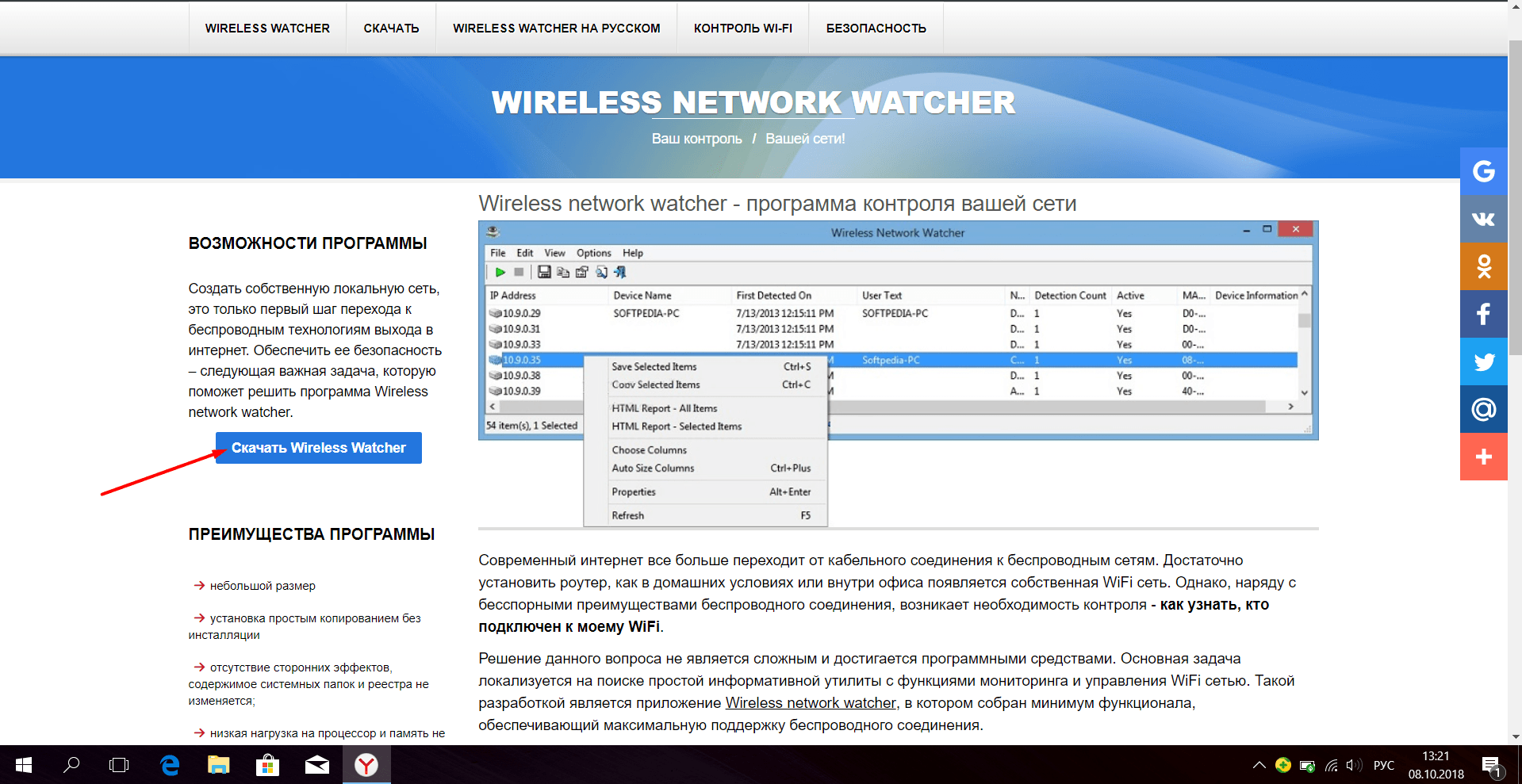Open Windows taskbar search
The width and height of the screenshot is (1522, 784).
(71, 765)
